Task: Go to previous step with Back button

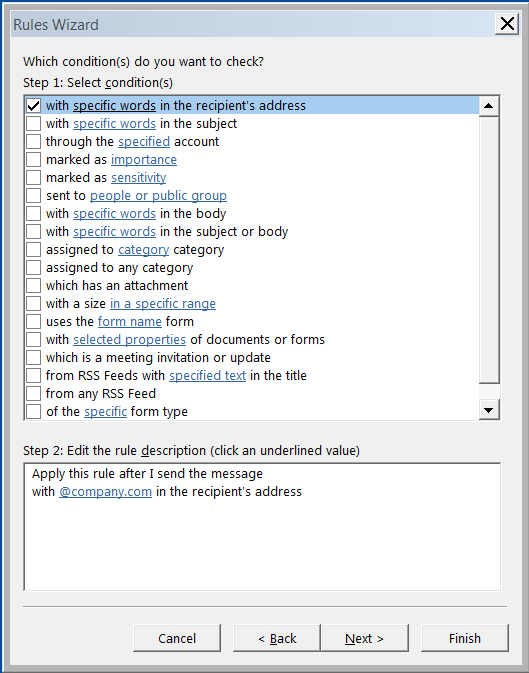Action: pos(277,639)
